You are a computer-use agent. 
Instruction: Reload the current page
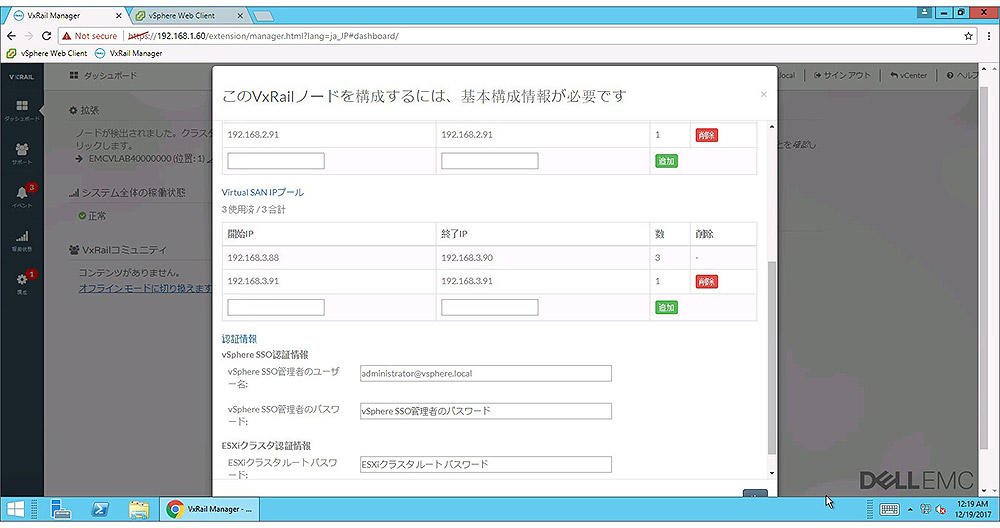pyautogui.click(x=46, y=36)
